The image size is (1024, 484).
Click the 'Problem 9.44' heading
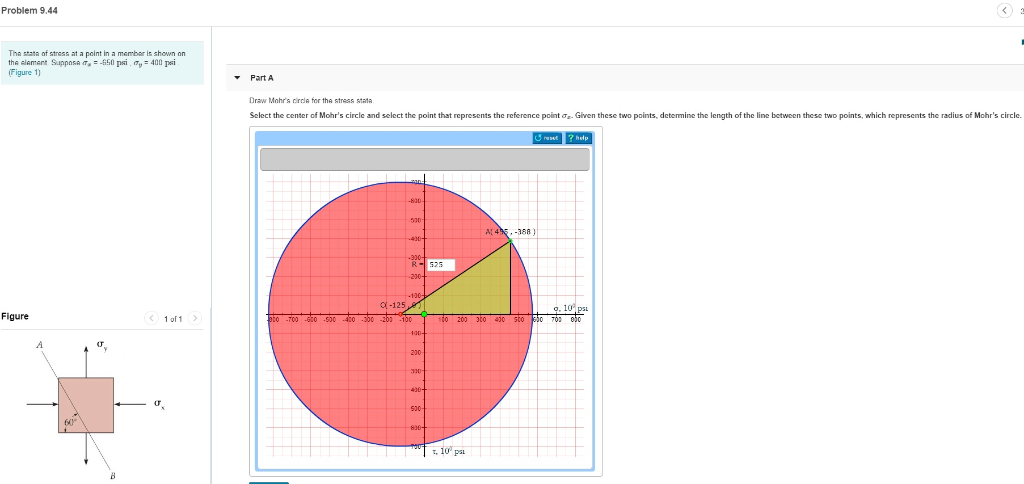coord(29,10)
